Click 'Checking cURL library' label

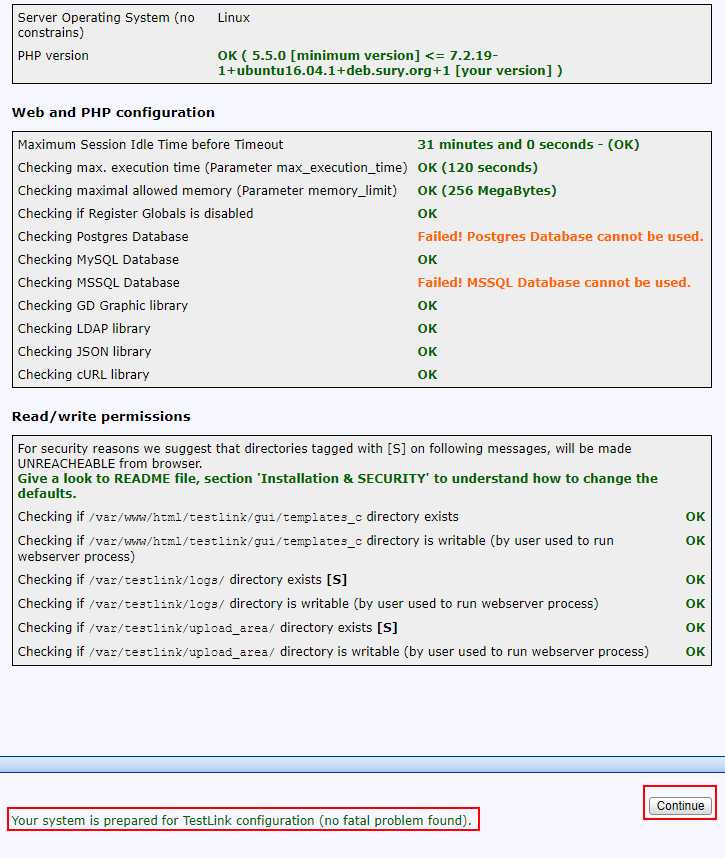click(84, 374)
